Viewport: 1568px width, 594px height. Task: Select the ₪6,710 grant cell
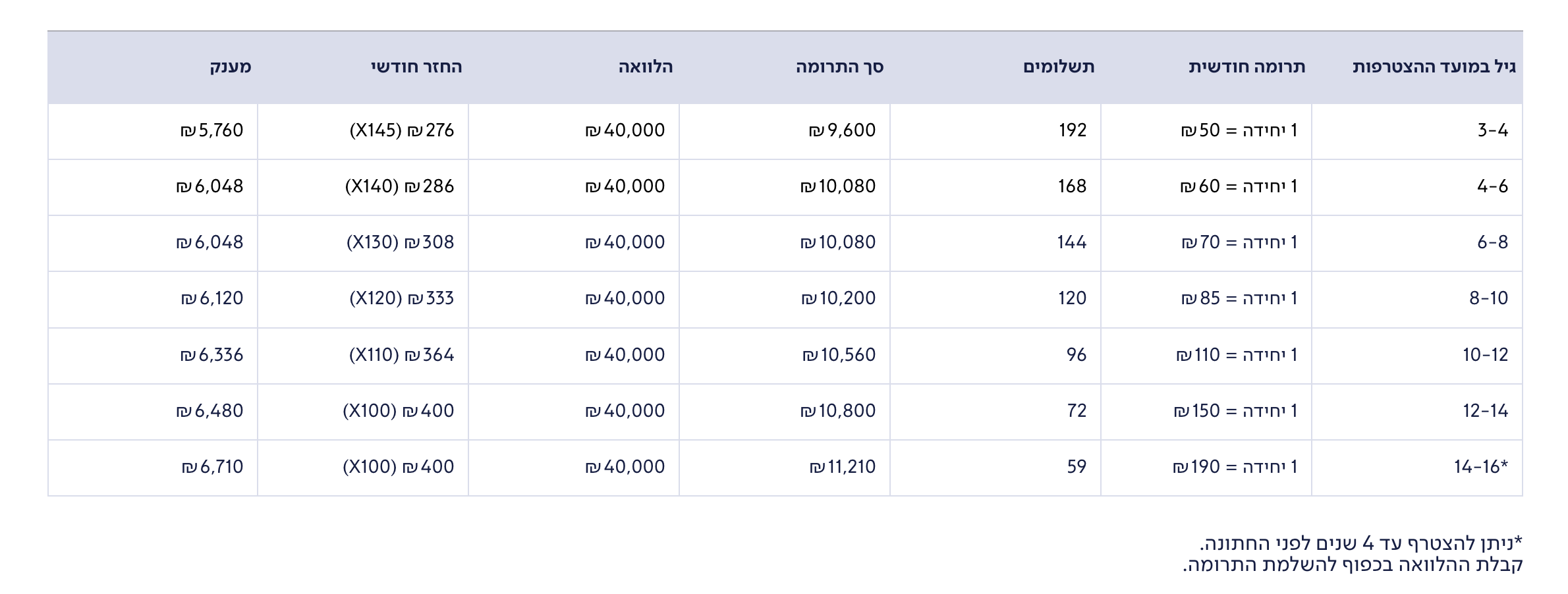[x=213, y=467]
